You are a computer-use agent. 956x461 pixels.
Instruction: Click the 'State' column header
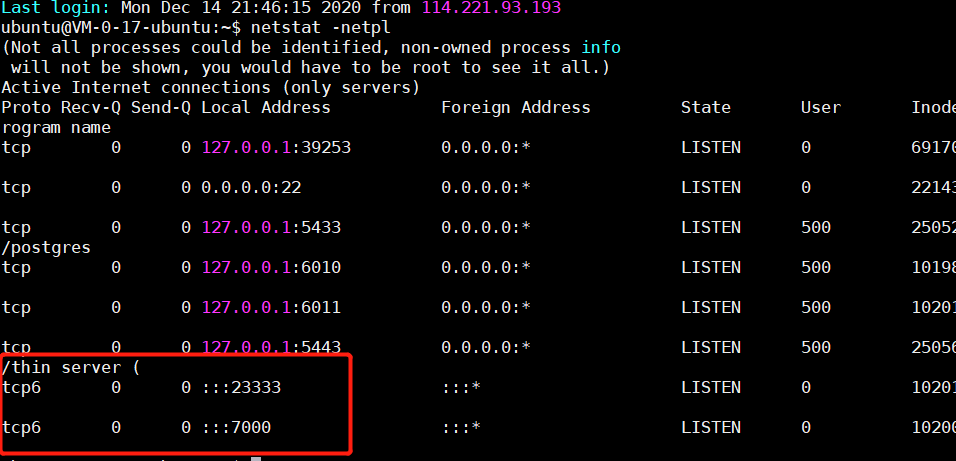(705, 108)
